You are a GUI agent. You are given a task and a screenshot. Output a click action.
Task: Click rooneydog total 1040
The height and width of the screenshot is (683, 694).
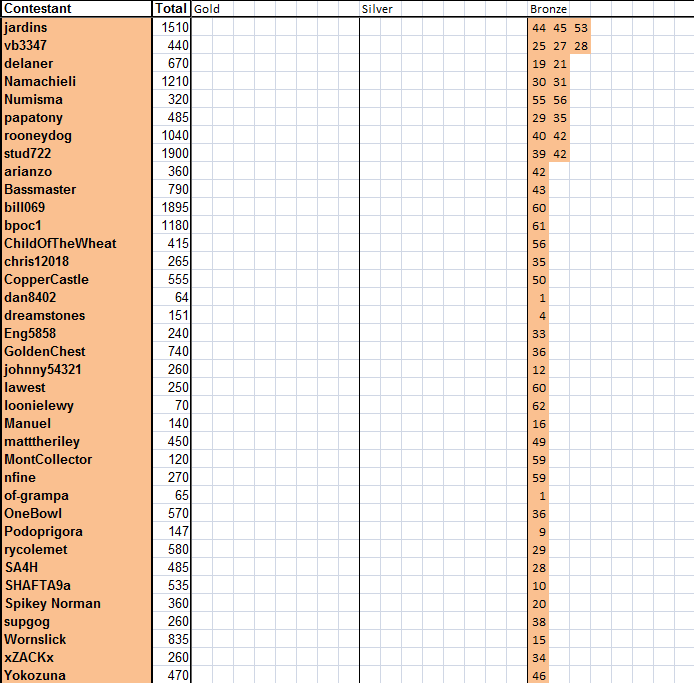[x=171, y=135]
